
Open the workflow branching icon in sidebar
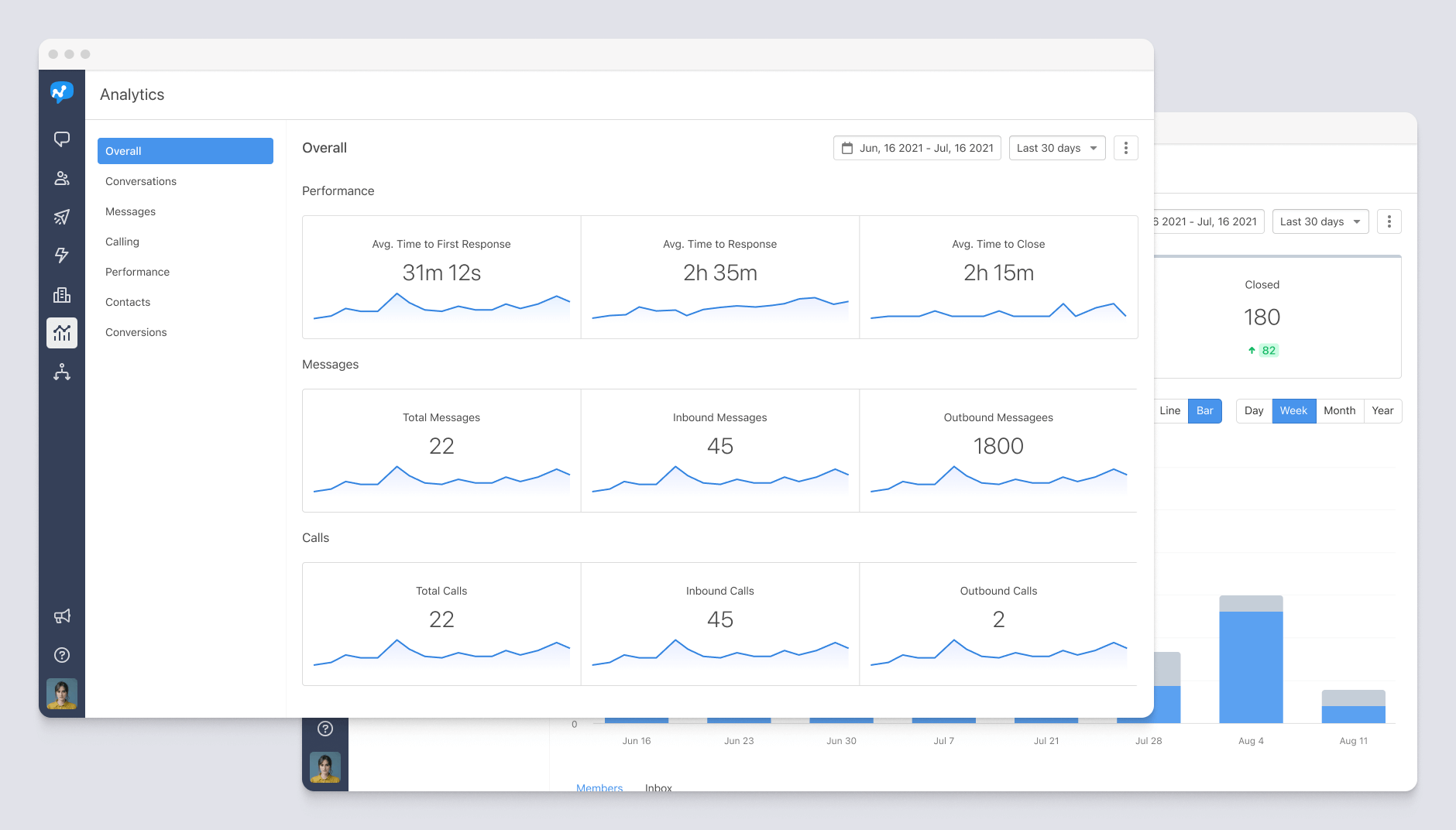pyautogui.click(x=62, y=372)
